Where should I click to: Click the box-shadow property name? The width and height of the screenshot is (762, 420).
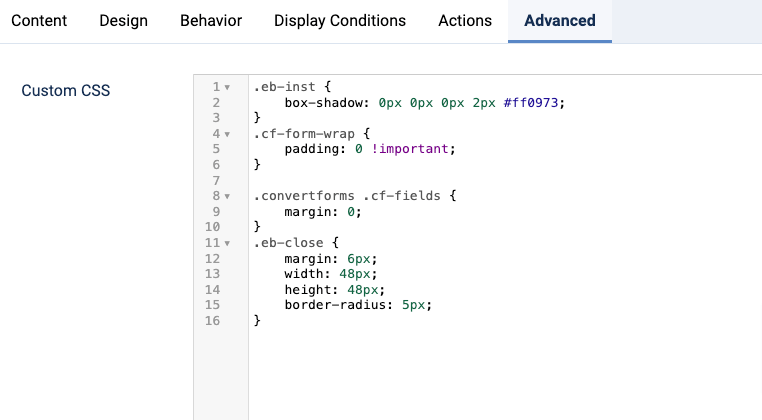(x=324, y=103)
